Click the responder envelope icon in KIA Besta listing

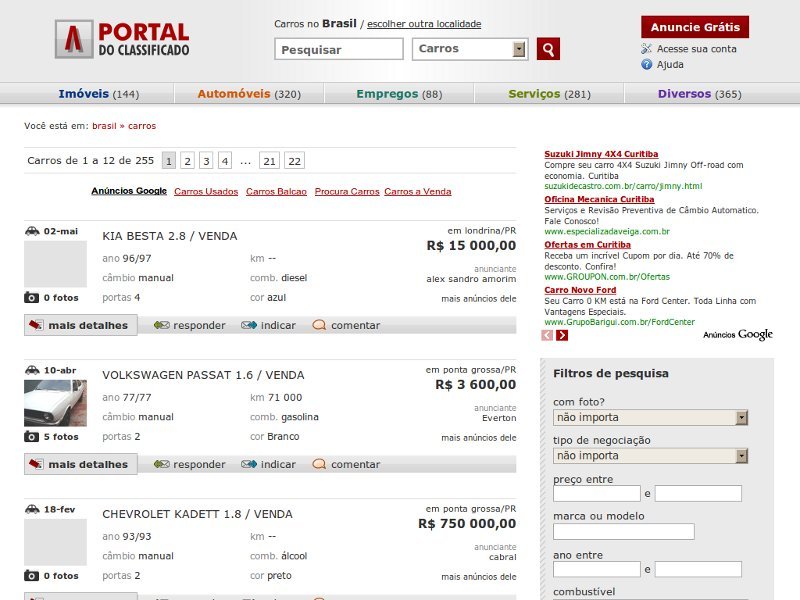(162, 325)
